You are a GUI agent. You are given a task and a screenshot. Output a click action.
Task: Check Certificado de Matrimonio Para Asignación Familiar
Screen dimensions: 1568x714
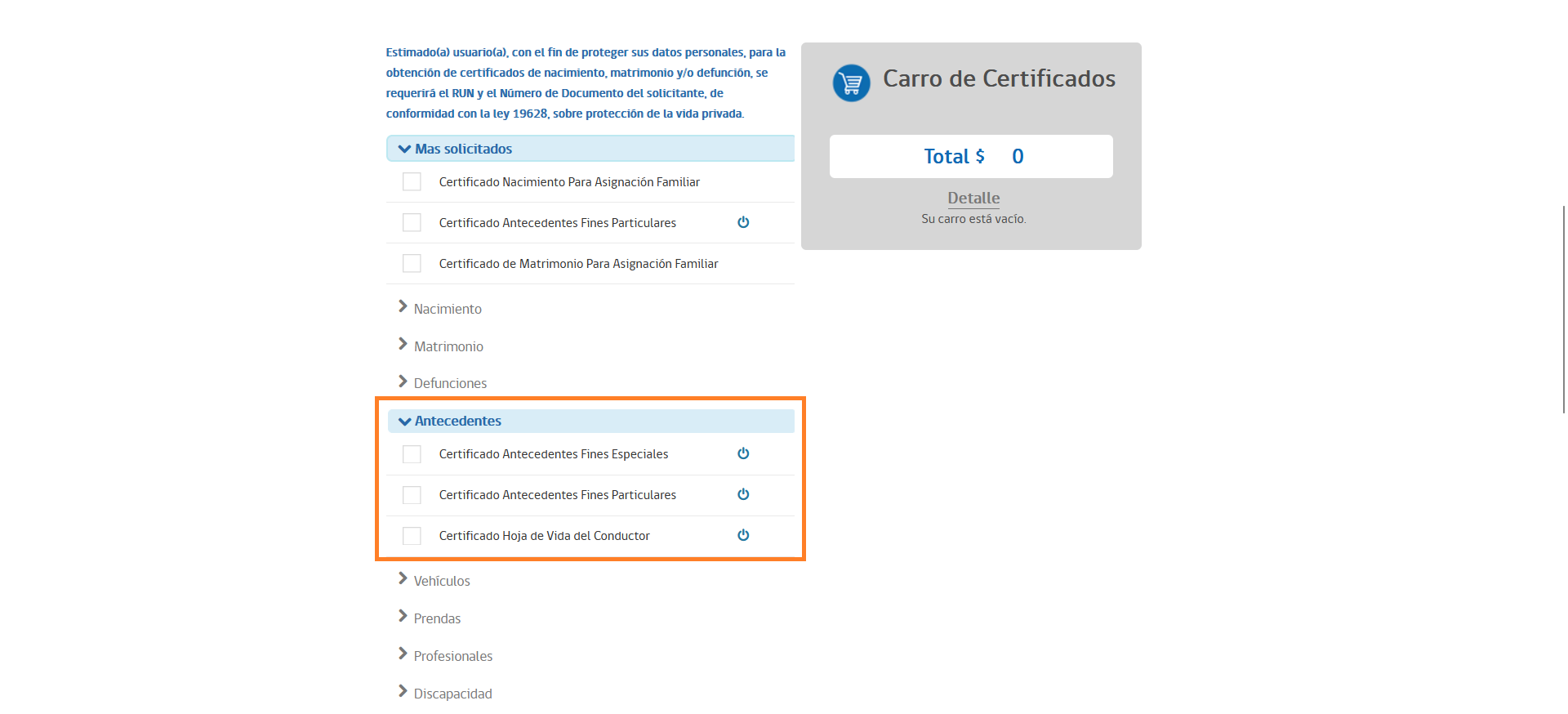412,263
